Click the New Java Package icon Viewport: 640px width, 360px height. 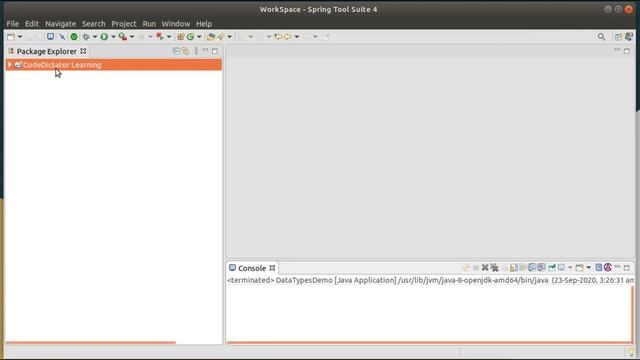[180, 37]
